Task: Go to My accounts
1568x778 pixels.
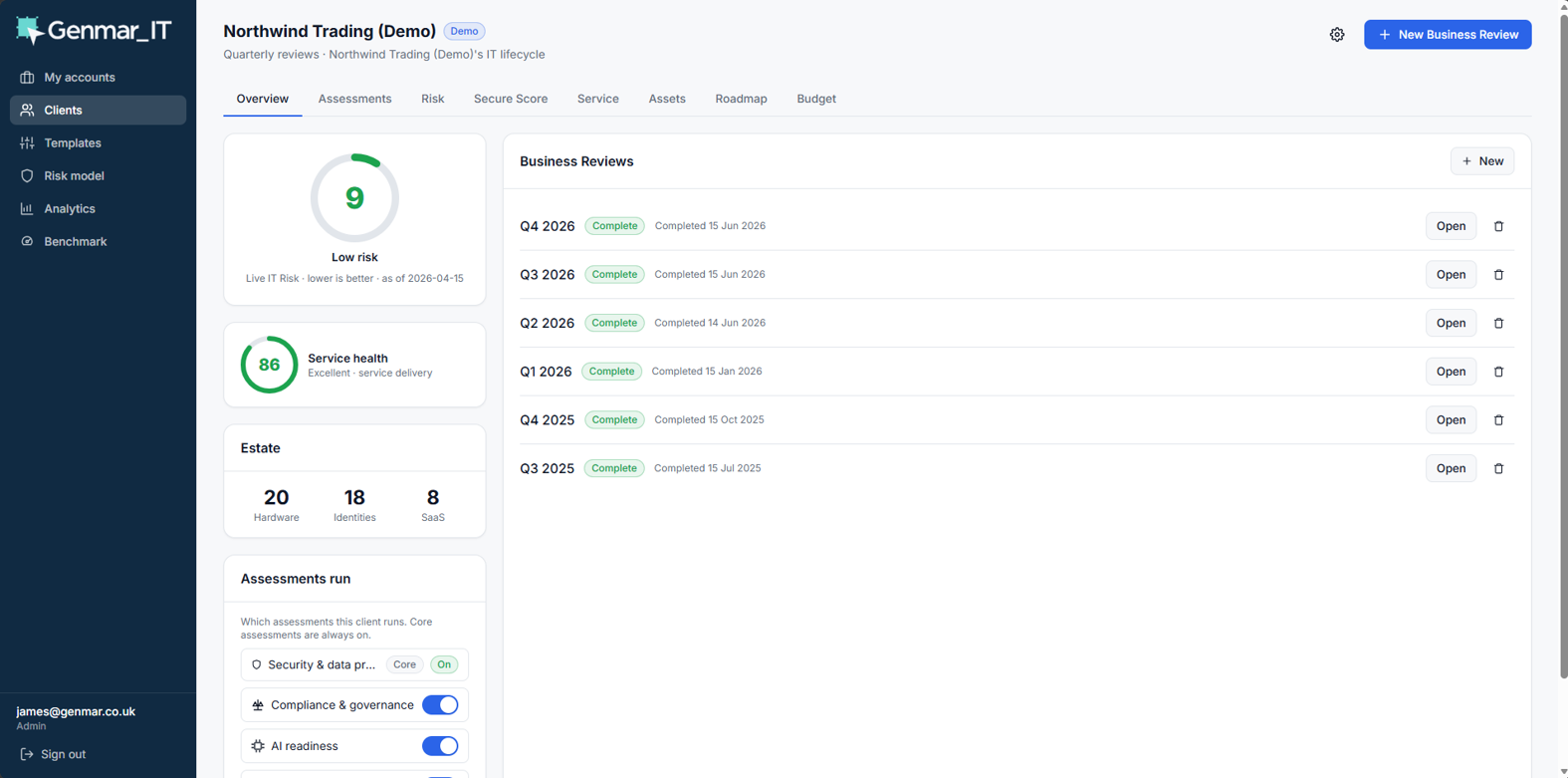Action: (x=98, y=77)
